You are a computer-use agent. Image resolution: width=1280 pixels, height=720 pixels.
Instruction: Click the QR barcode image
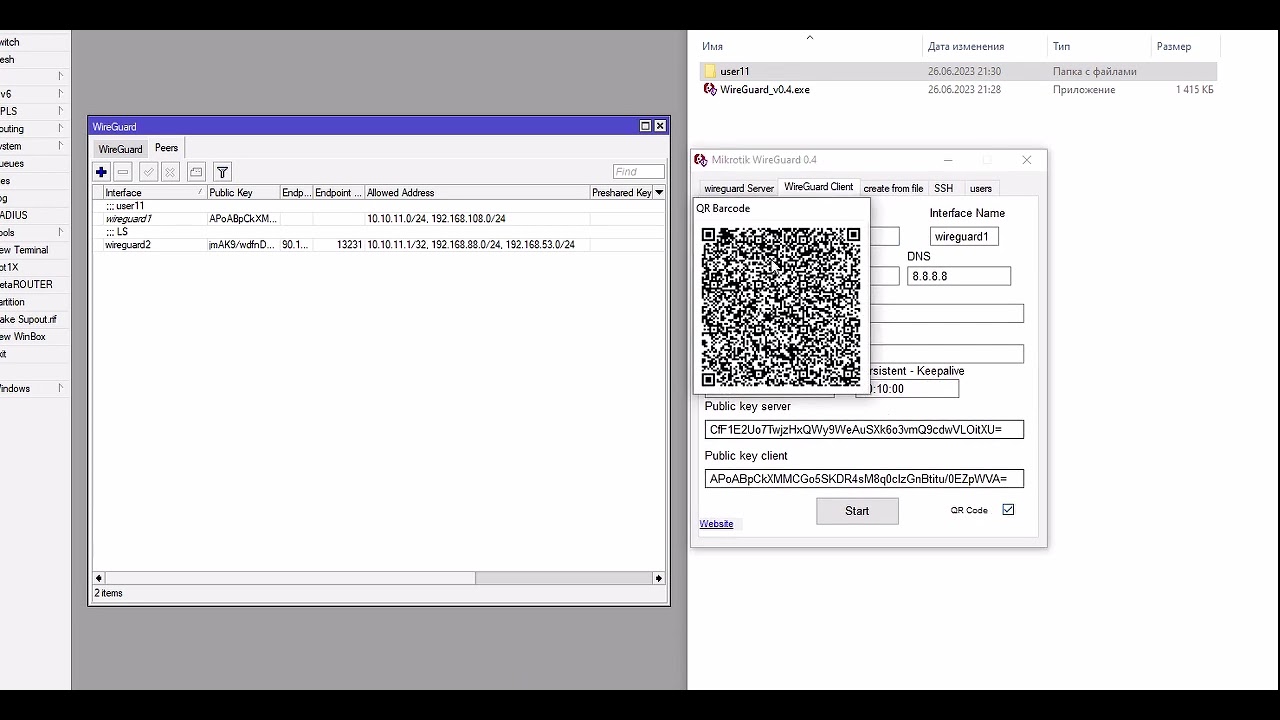781,307
